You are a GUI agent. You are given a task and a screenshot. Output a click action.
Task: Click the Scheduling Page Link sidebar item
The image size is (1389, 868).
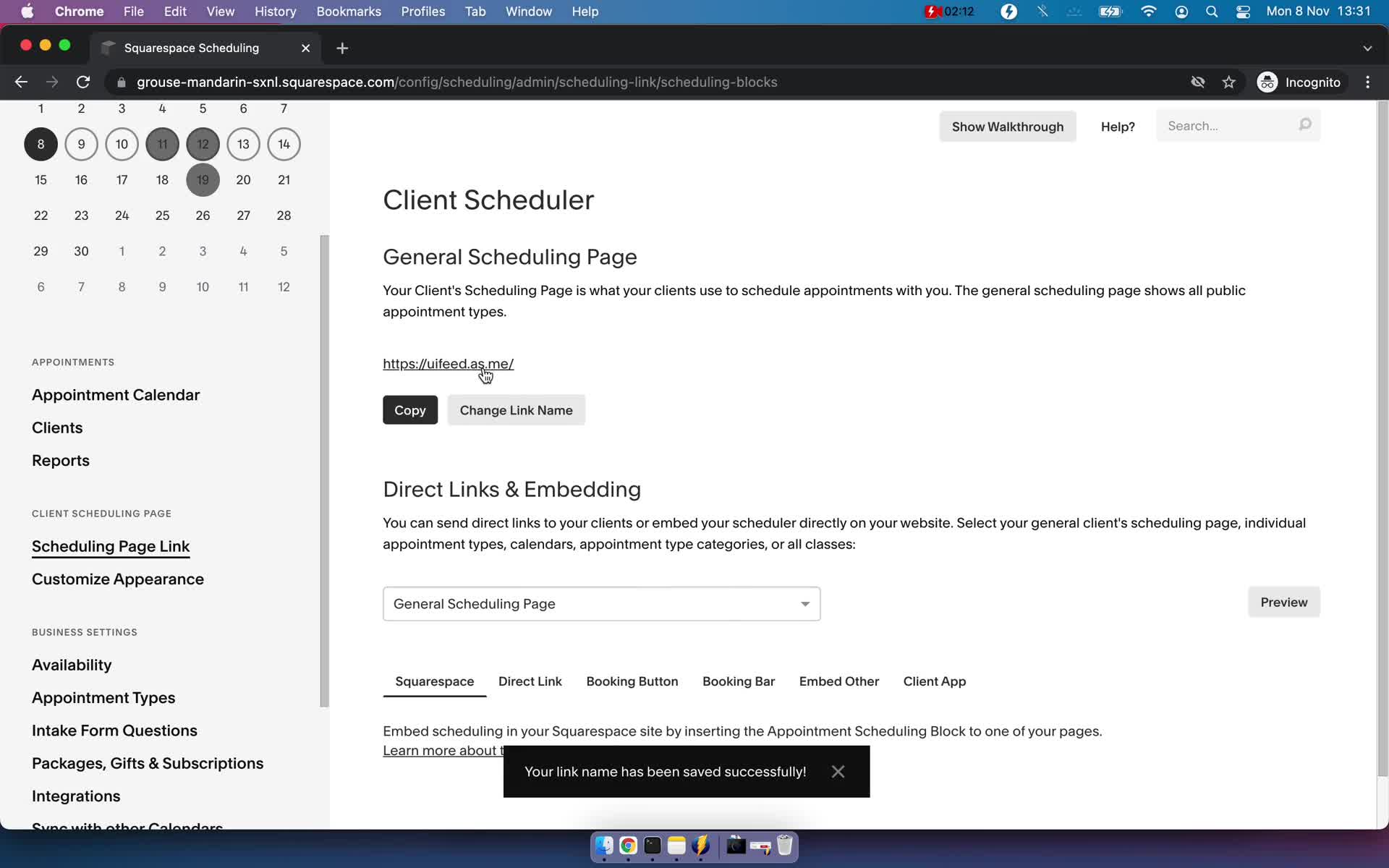(x=111, y=546)
